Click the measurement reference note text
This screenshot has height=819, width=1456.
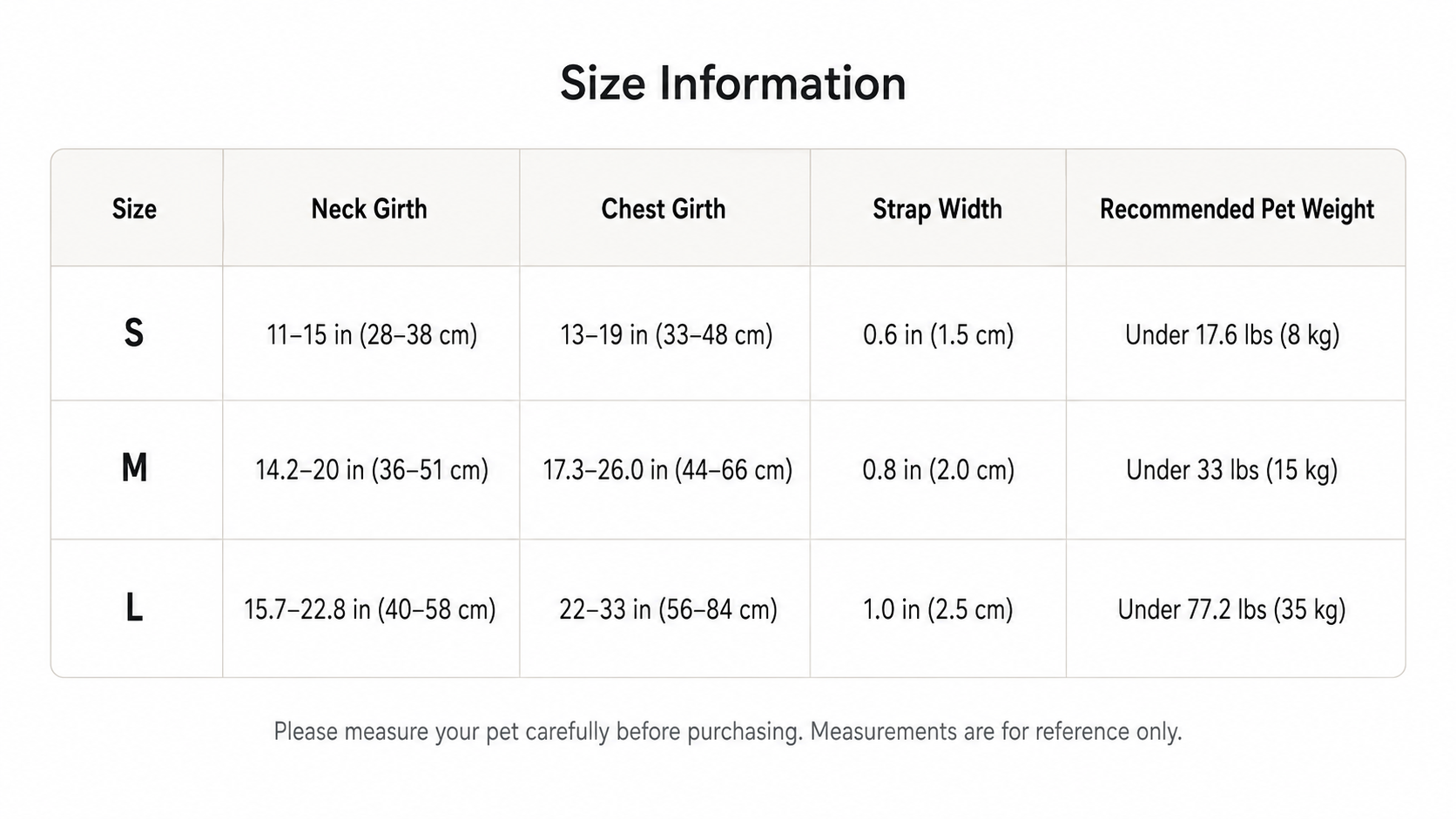coord(728,731)
